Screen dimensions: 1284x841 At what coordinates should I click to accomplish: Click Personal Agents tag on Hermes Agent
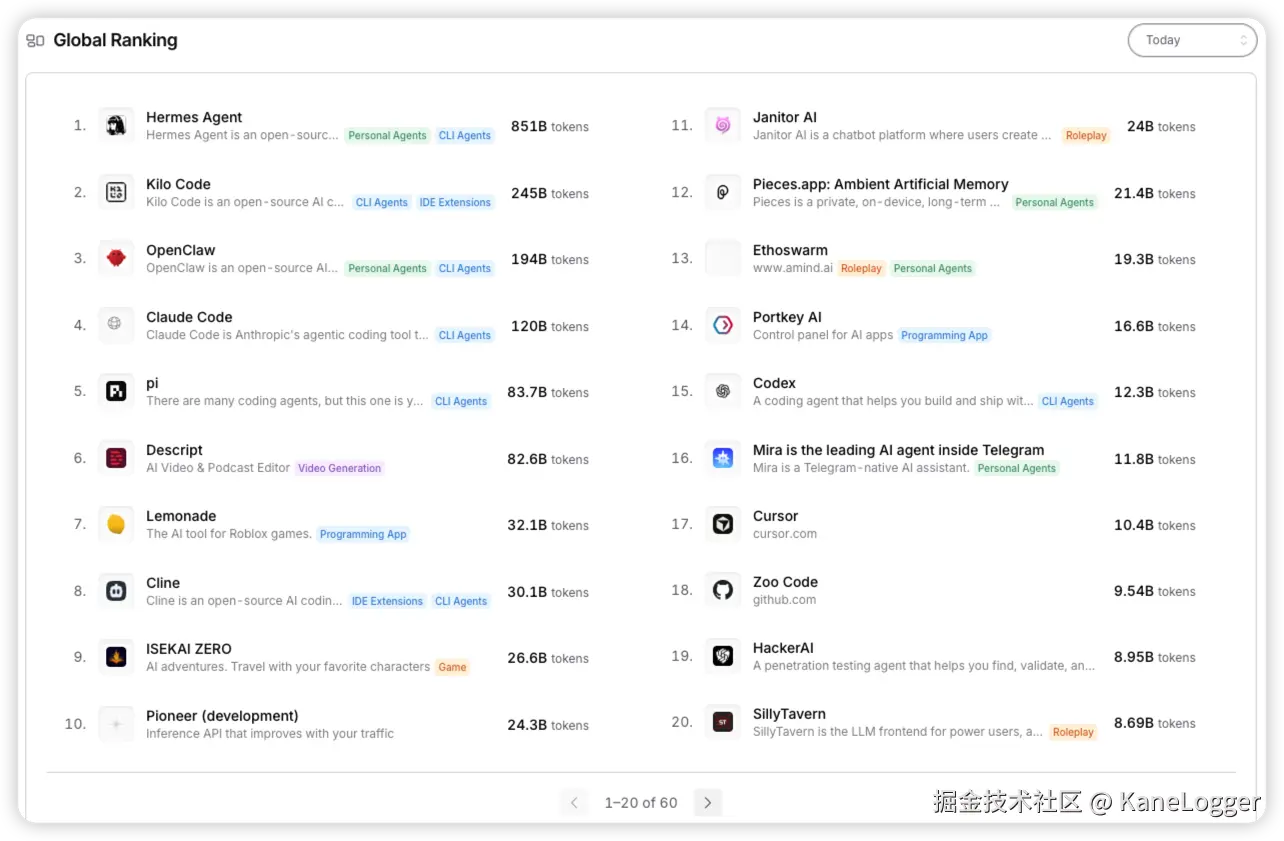click(388, 136)
